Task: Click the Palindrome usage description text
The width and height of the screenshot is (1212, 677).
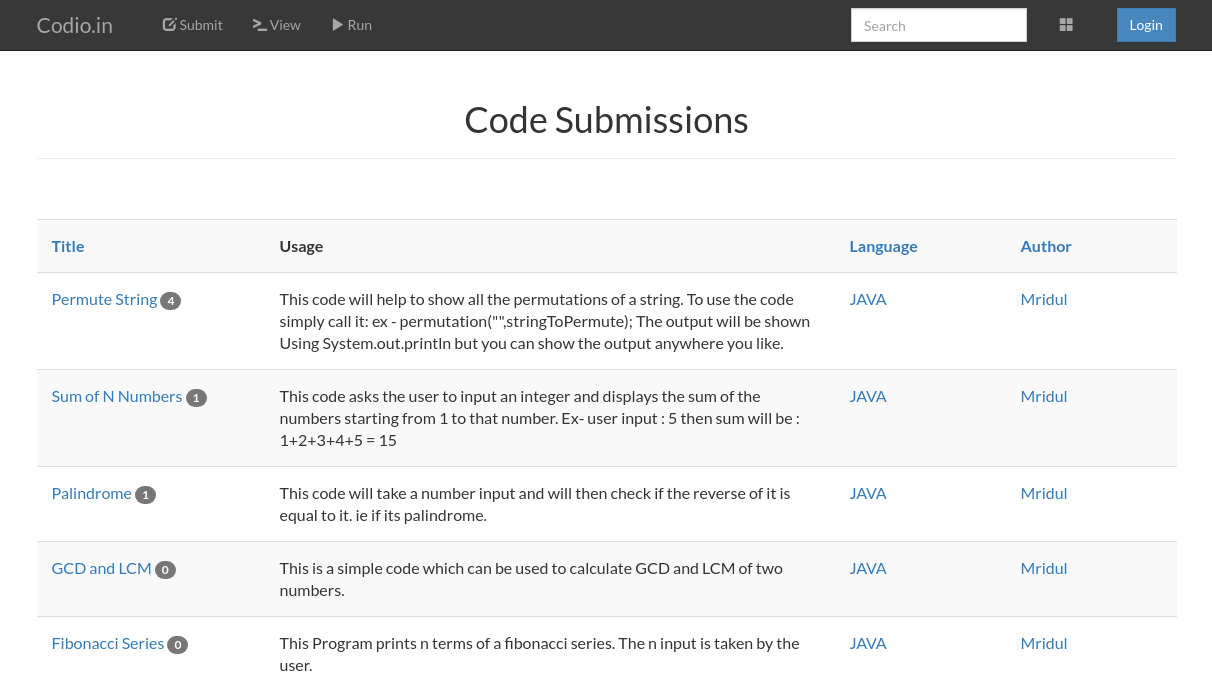Action: click(x=535, y=504)
